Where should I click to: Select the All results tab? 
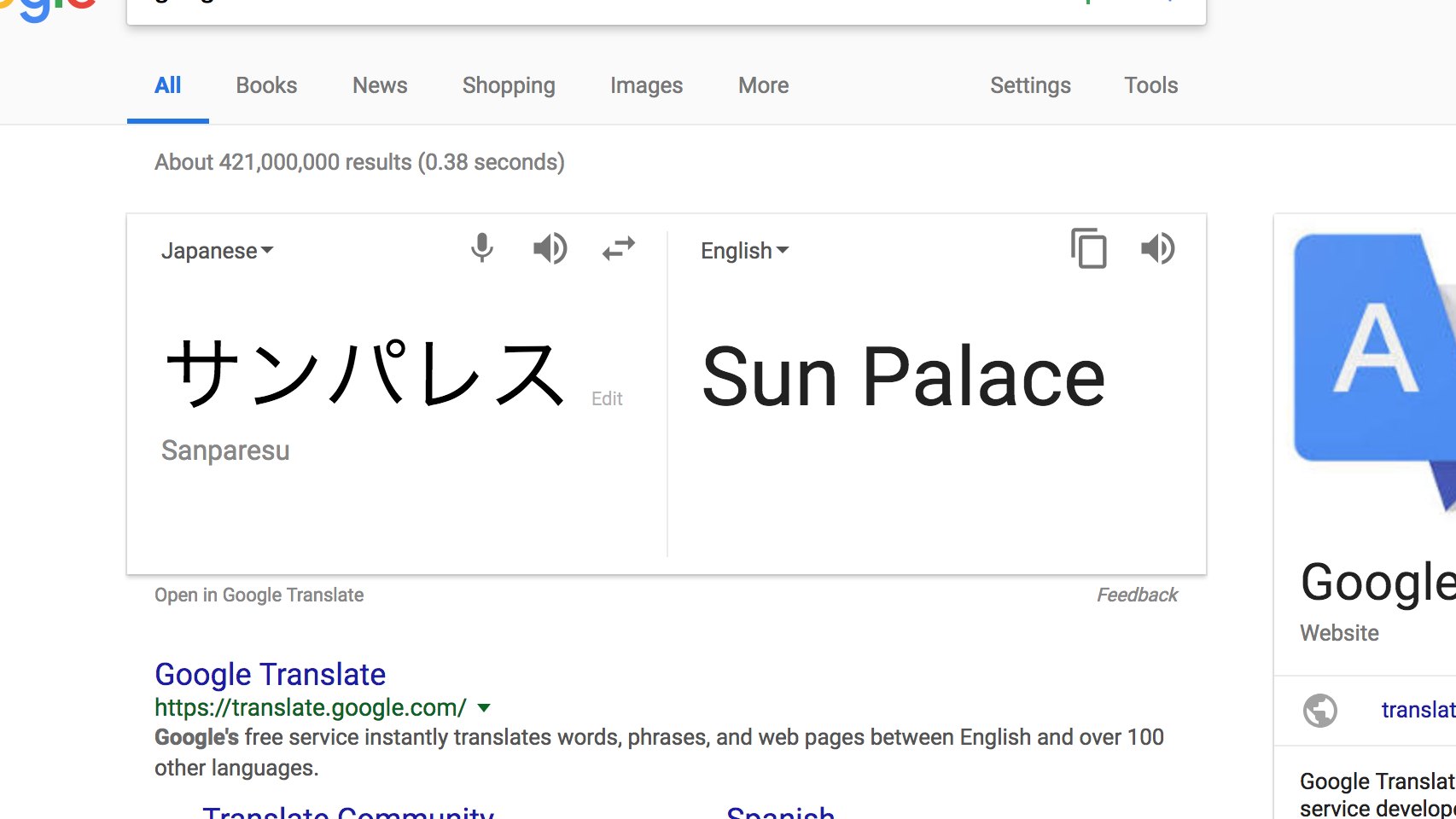[167, 85]
